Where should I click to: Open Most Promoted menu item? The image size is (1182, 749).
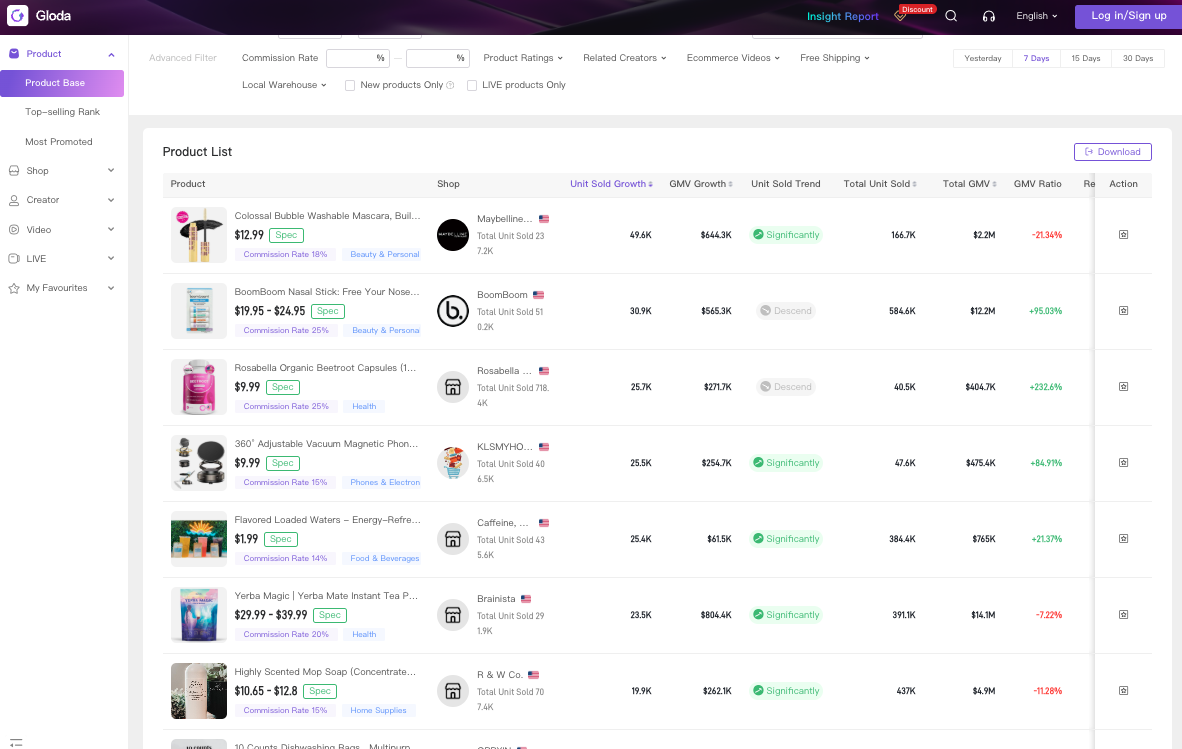(59, 142)
